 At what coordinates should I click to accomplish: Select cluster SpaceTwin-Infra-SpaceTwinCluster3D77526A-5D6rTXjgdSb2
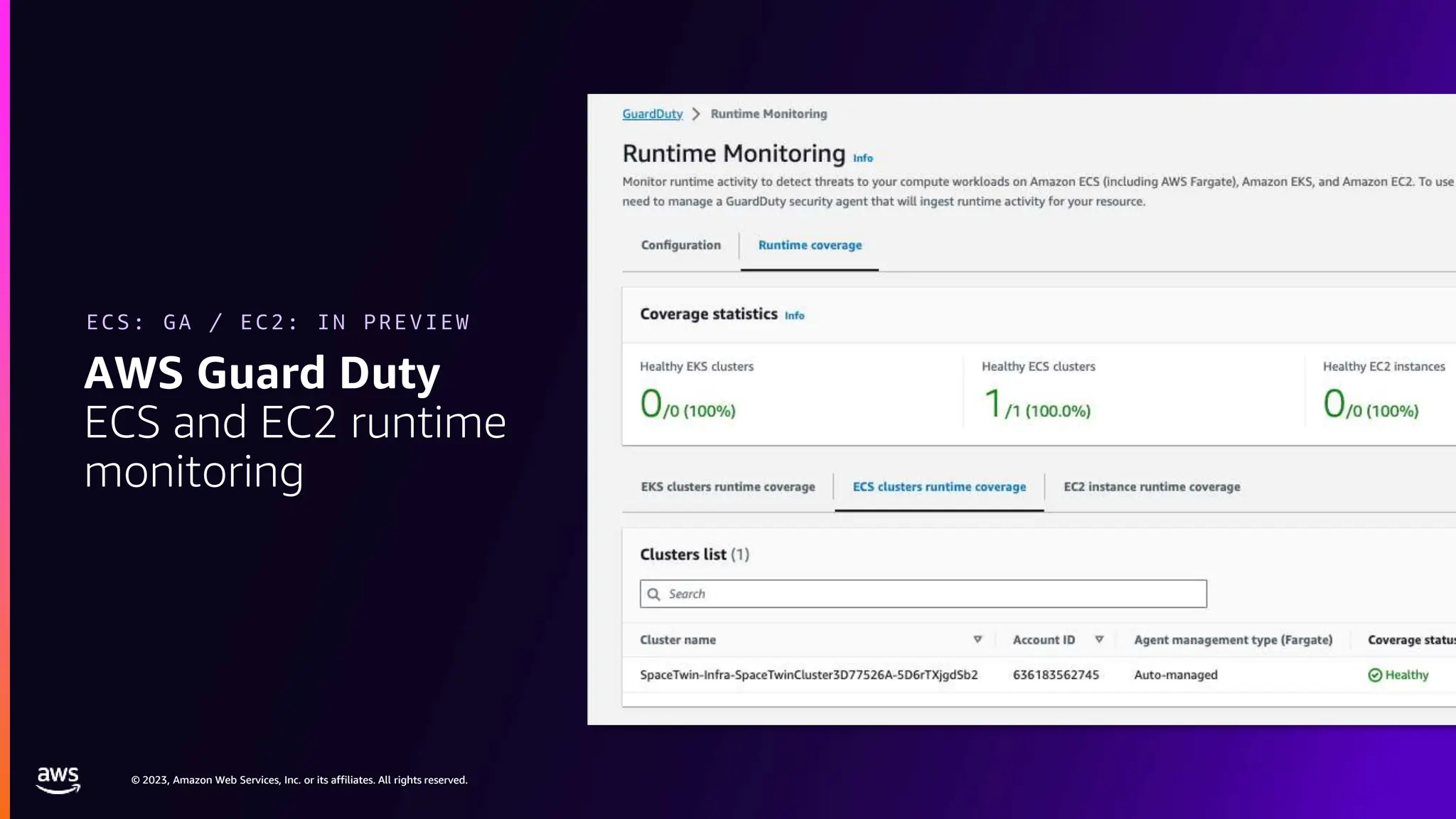808,675
